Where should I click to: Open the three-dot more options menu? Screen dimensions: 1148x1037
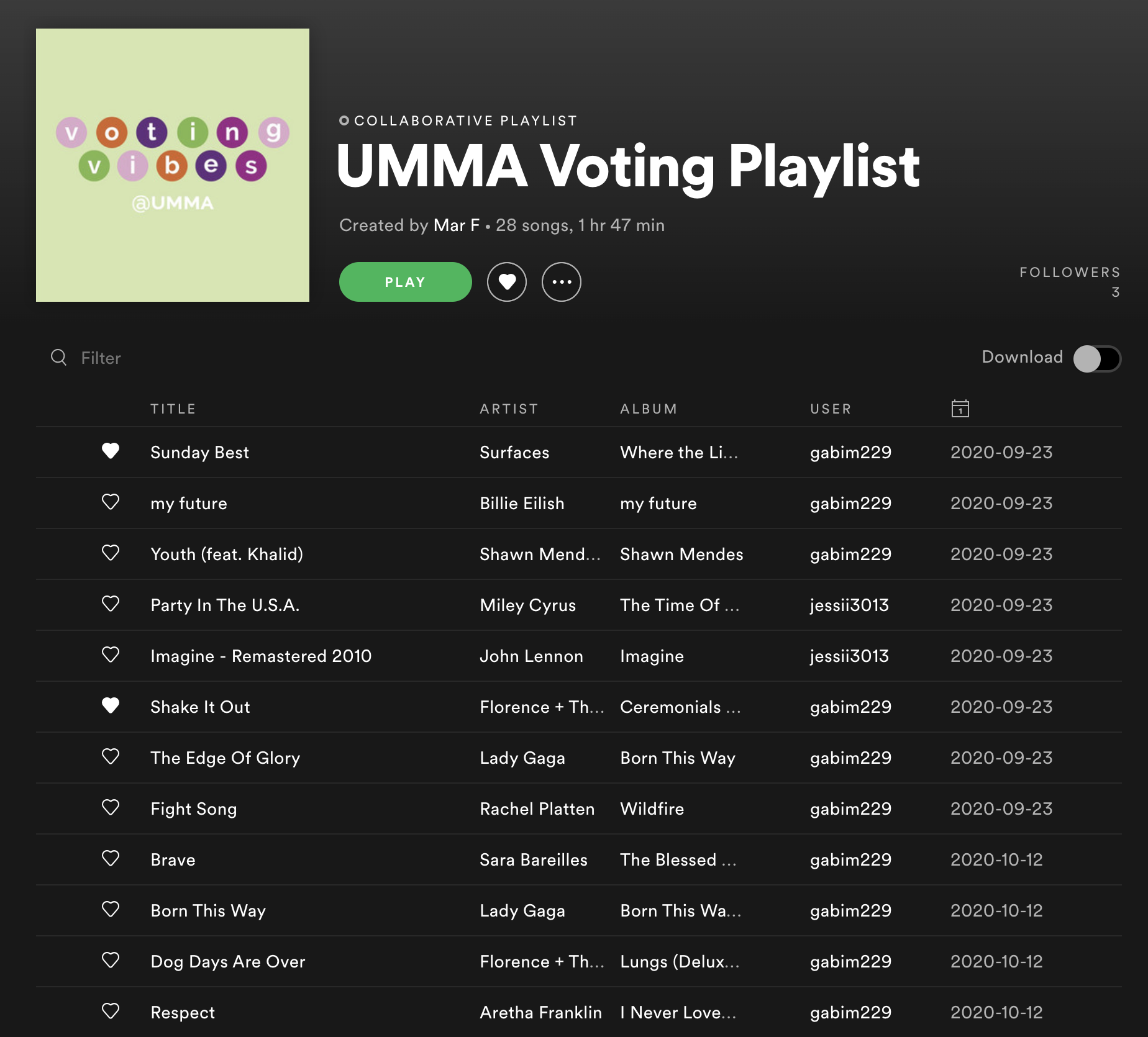tap(561, 282)
